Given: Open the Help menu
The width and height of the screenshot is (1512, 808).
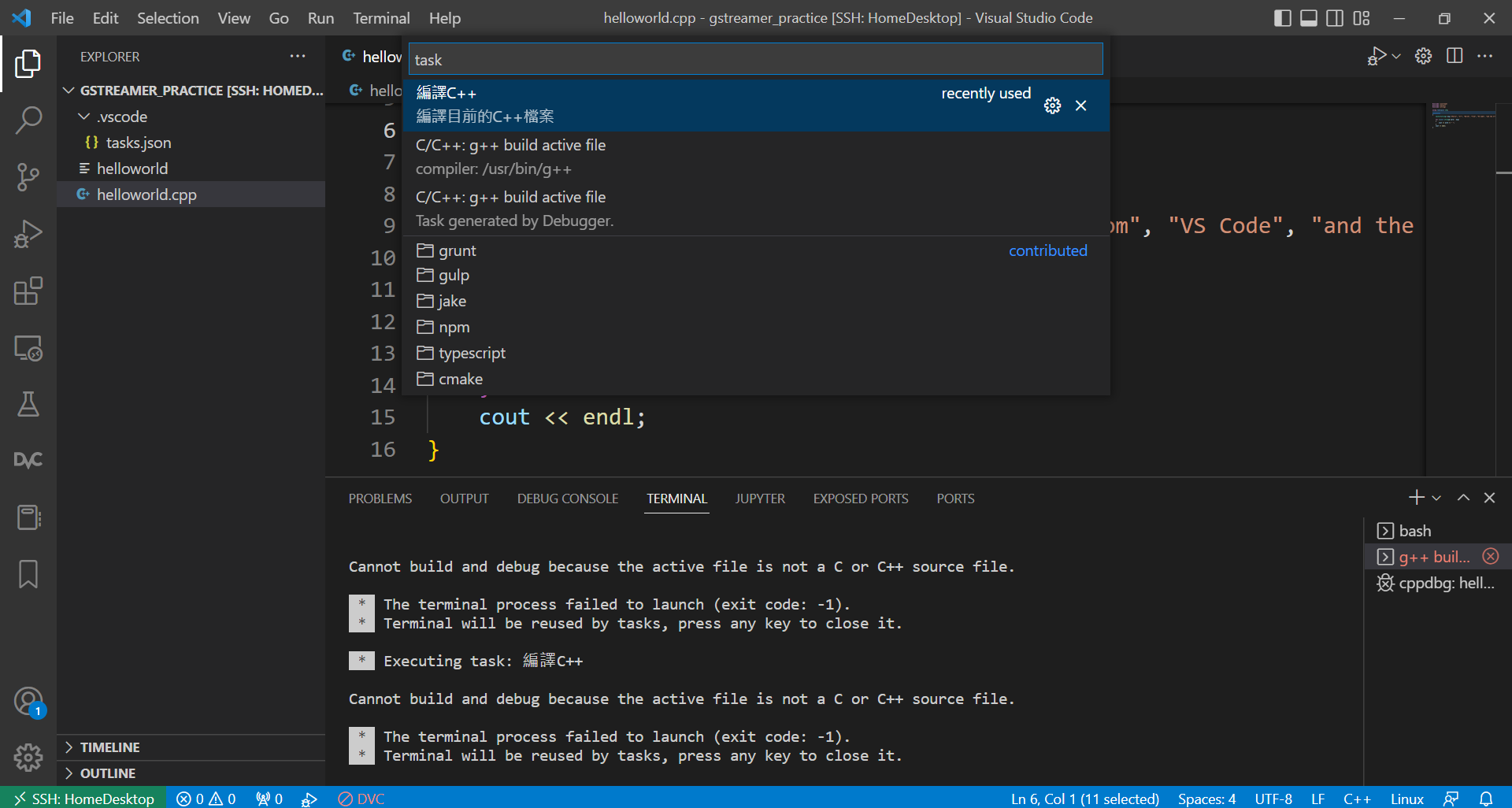Looking at the screenshot, I should click(445, 18).
